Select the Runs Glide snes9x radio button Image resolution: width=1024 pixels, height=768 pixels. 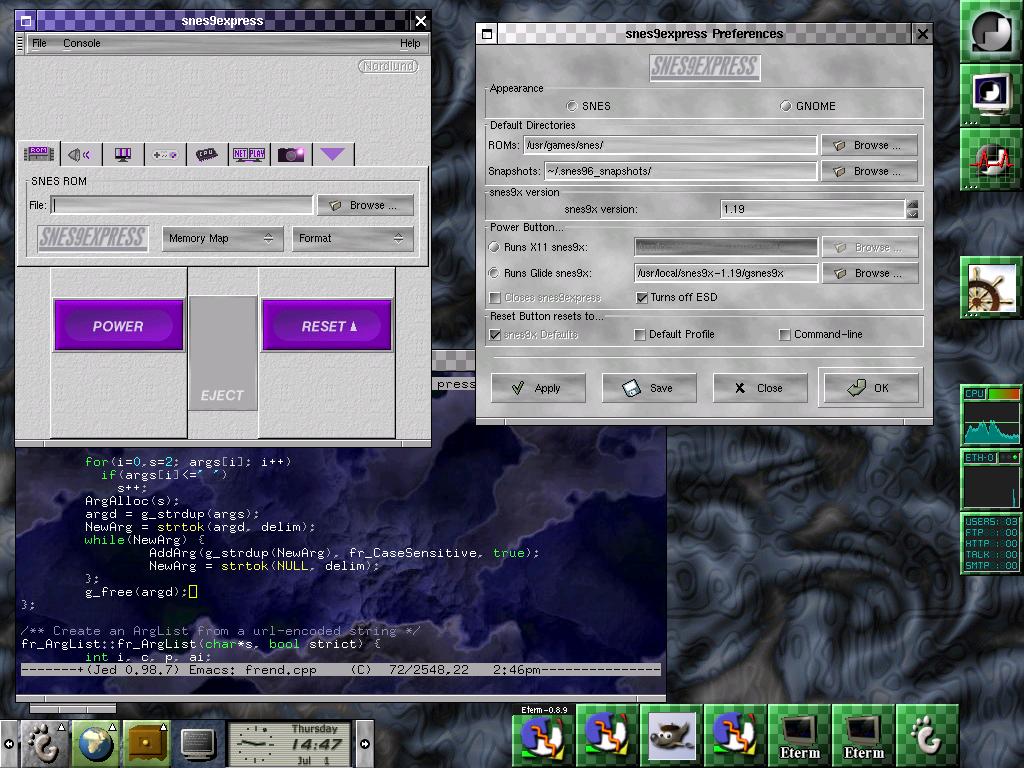(494, 273)
